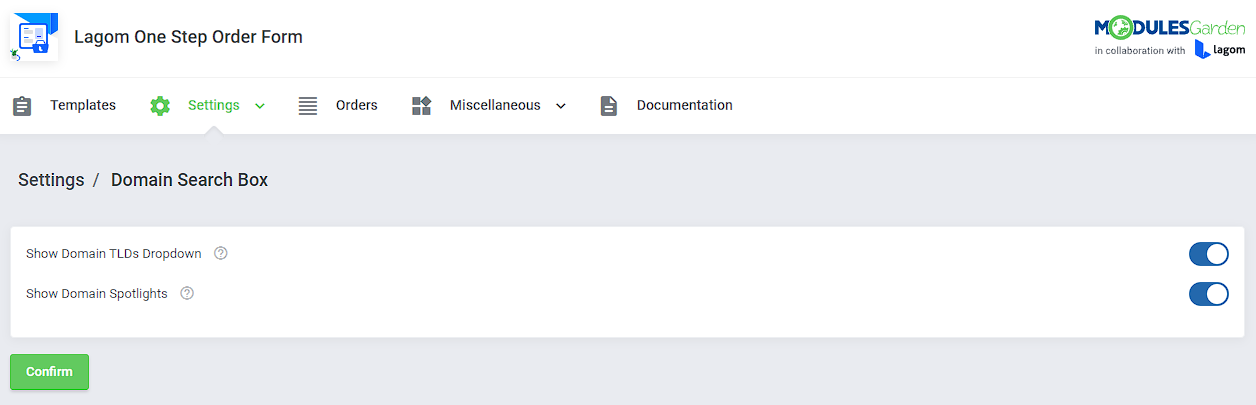Click the Lagom One Step Order Form title
This screenshot has width=1256, height=405.
(x=188, y=37)
